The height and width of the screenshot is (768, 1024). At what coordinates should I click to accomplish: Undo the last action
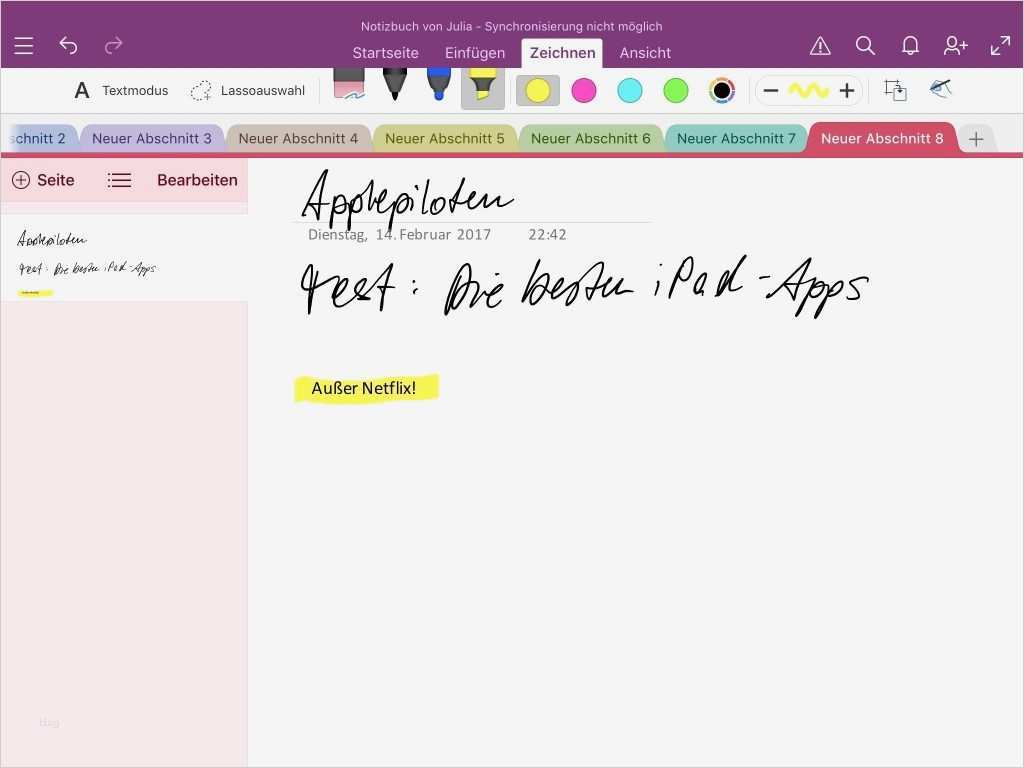(x=69, y=46)
